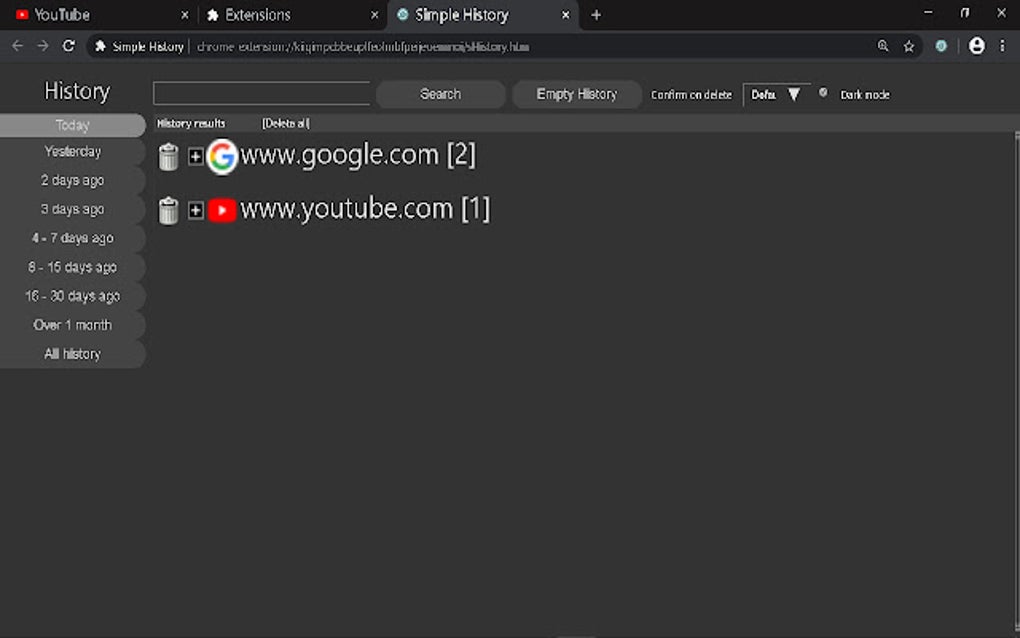This screenshot has height=638, width=1020.
Task: Click the Empty History button
Action: click(x=576, y=94)
